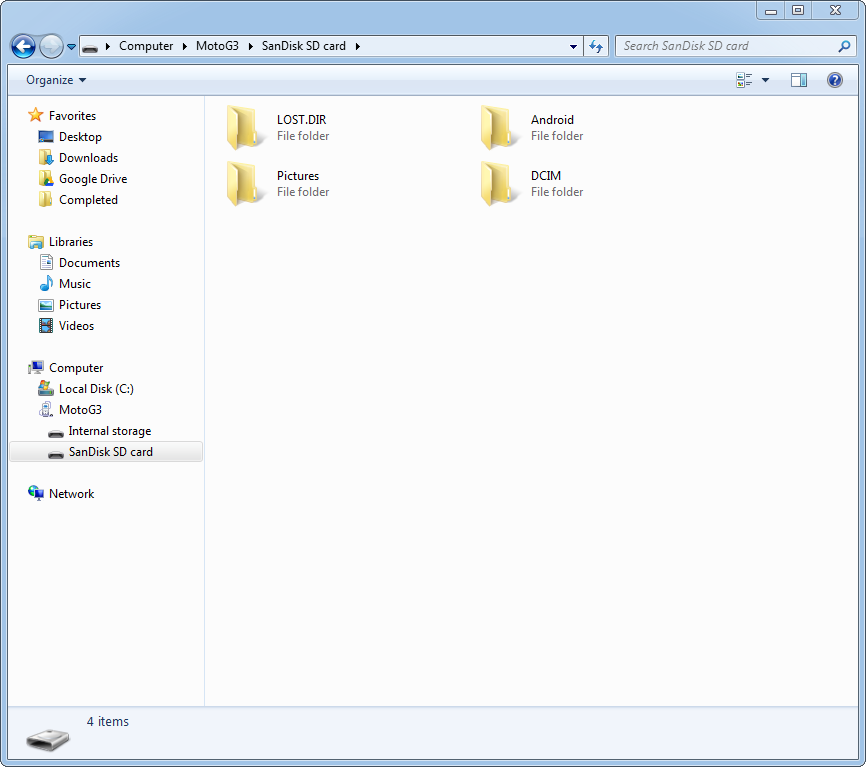
Task: Open the recent pages dropdown arrow
Action: coord(72,47)
